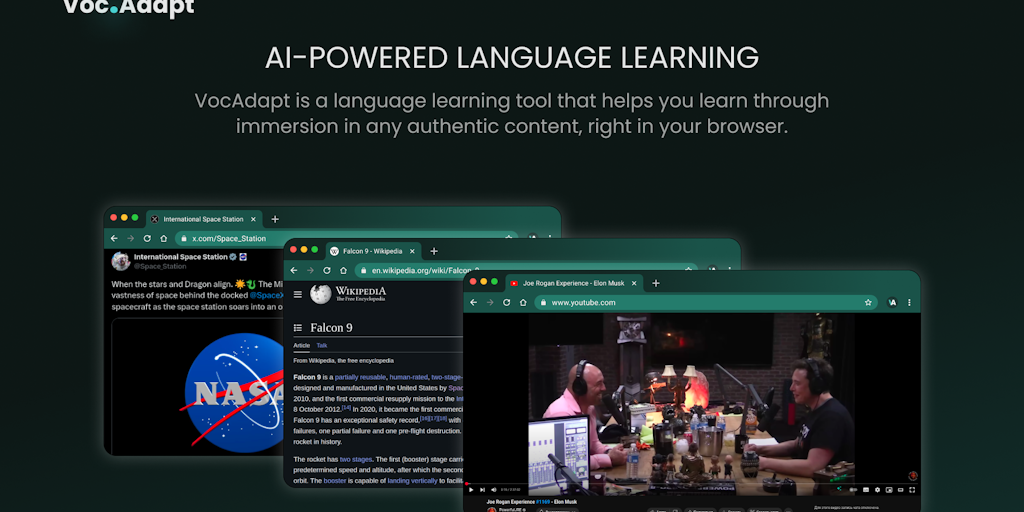Go back in the Wikipedia browser window

(x=294, y=270)
